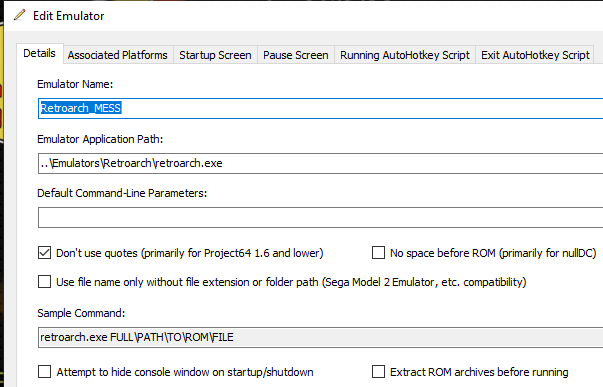603x387 pixels.
Task: Open the Running AutoHotkey Script tab
Action: click(x=405, y=55)
